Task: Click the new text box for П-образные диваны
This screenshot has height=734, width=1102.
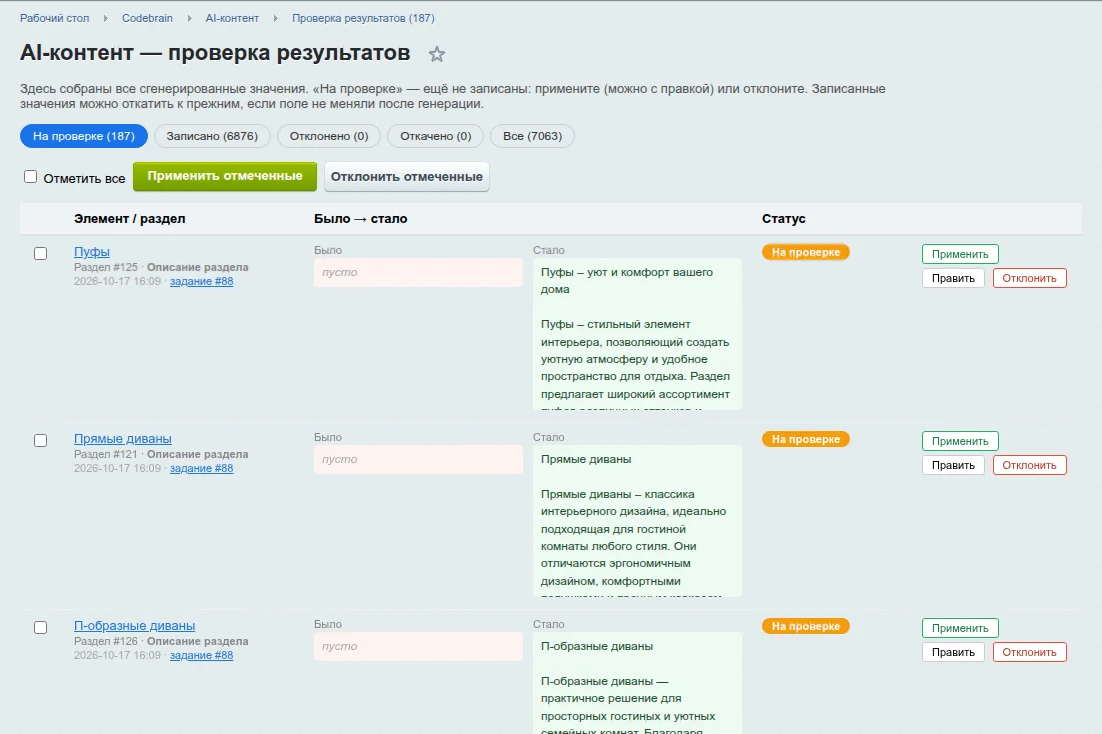Action: click(x=637, y=683)
